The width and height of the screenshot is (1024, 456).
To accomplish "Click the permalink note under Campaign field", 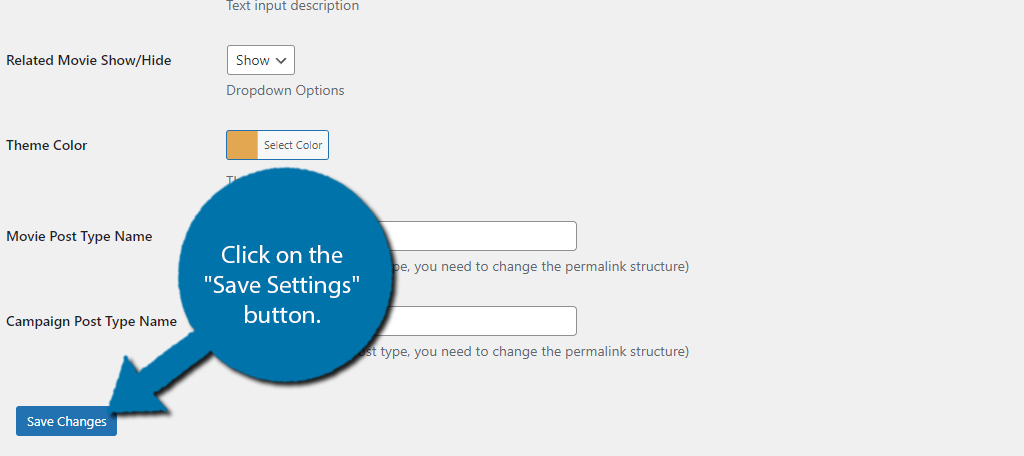I will [x=522, y=351].
